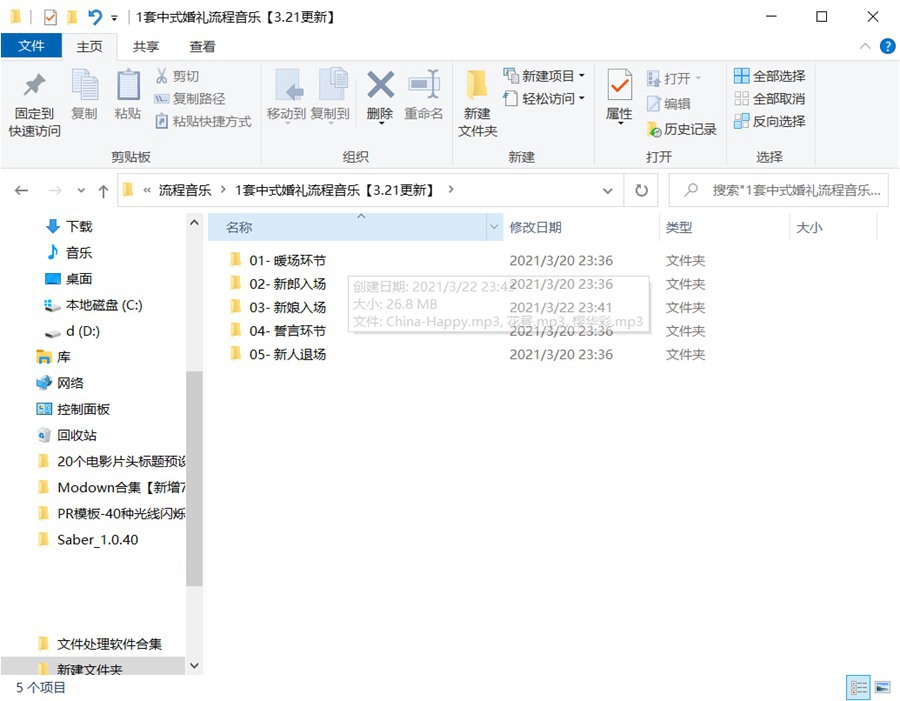
Task: Open Saber_1.0.40 folder in sidebar
Action: point(88,540)
